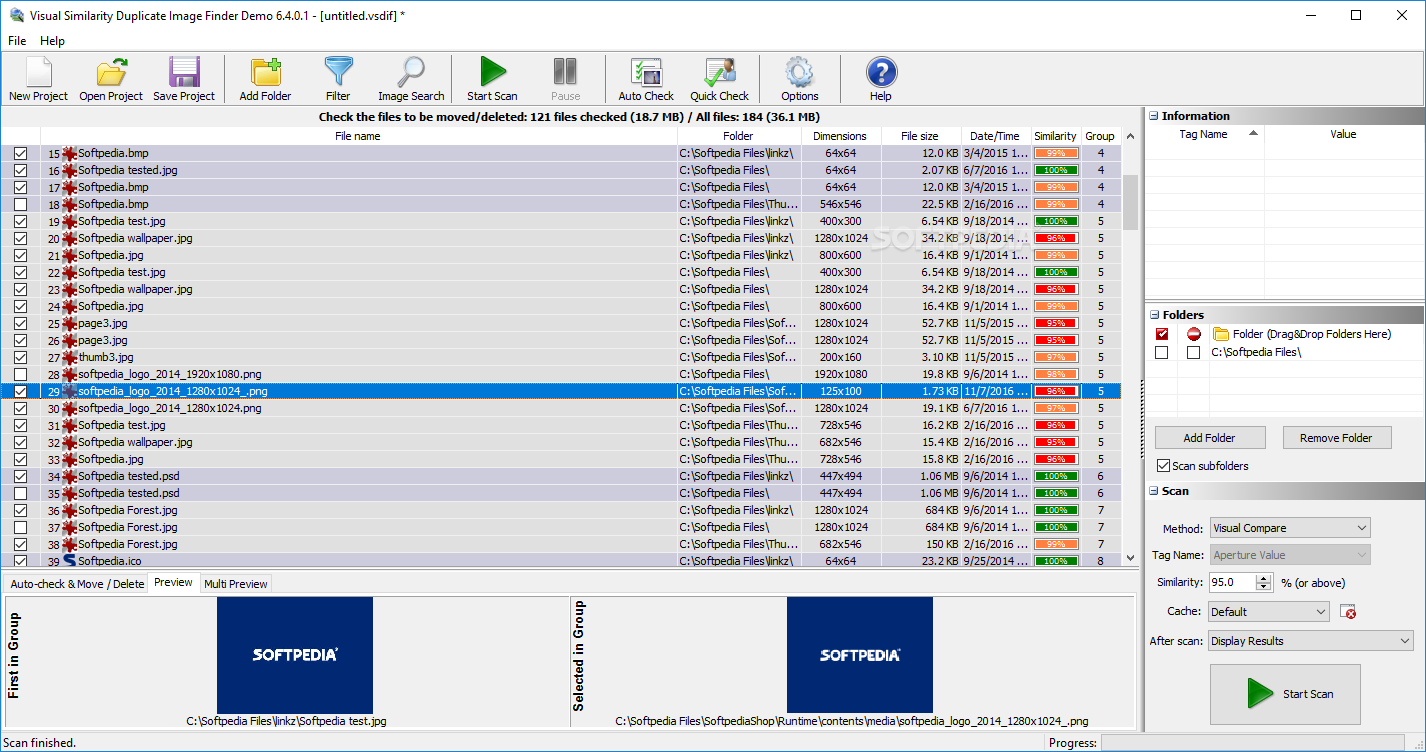Viewport: 1426px width, 752px height.
Task: Open the Cache dropdown set to Default
Action: coord(1269,612)
